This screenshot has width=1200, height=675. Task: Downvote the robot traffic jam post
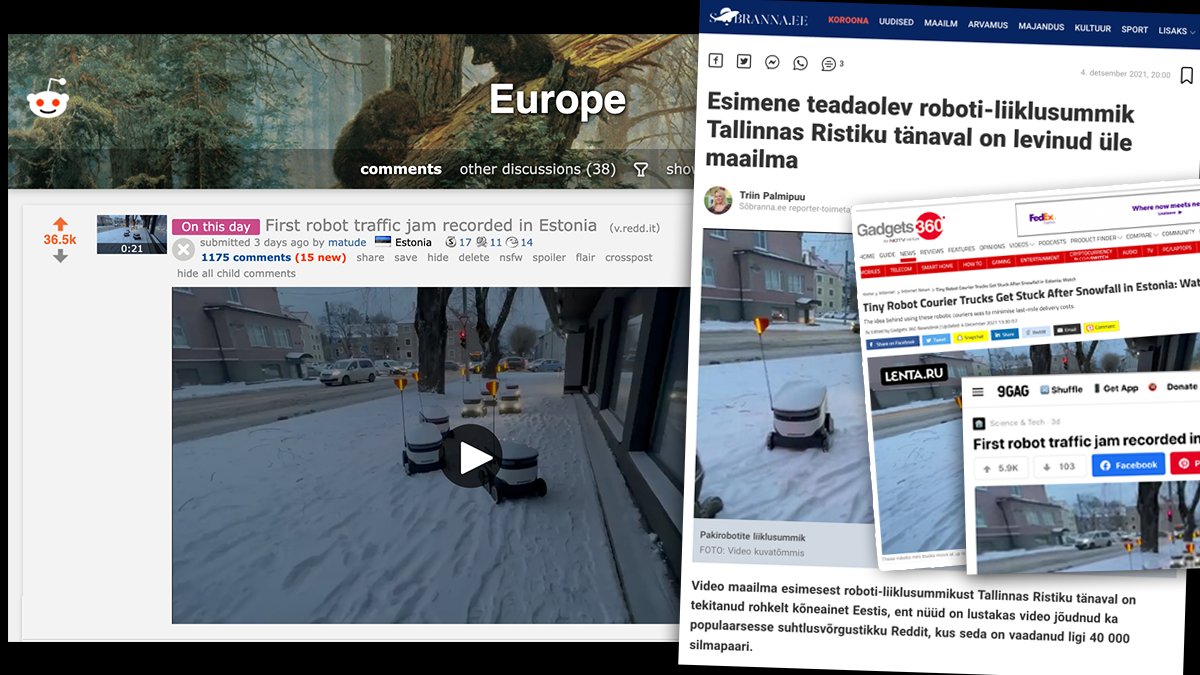coord(60,256)
